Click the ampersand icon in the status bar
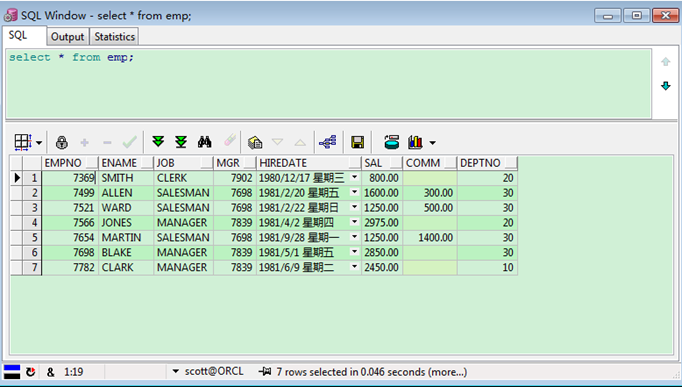The width and height of the screenshot is (682, 387). (50, 372)
